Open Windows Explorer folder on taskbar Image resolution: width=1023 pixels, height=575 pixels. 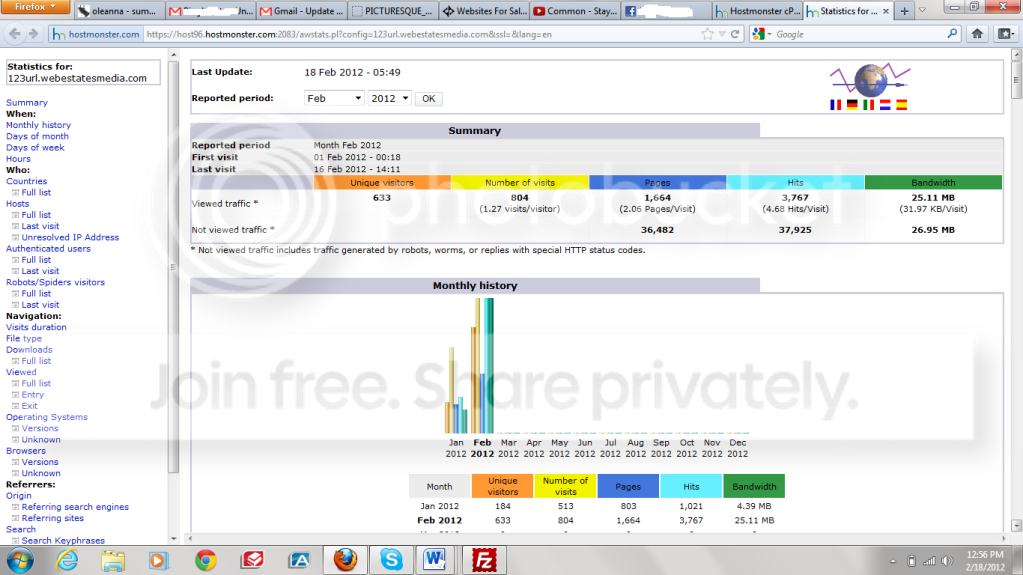(113, 560)
